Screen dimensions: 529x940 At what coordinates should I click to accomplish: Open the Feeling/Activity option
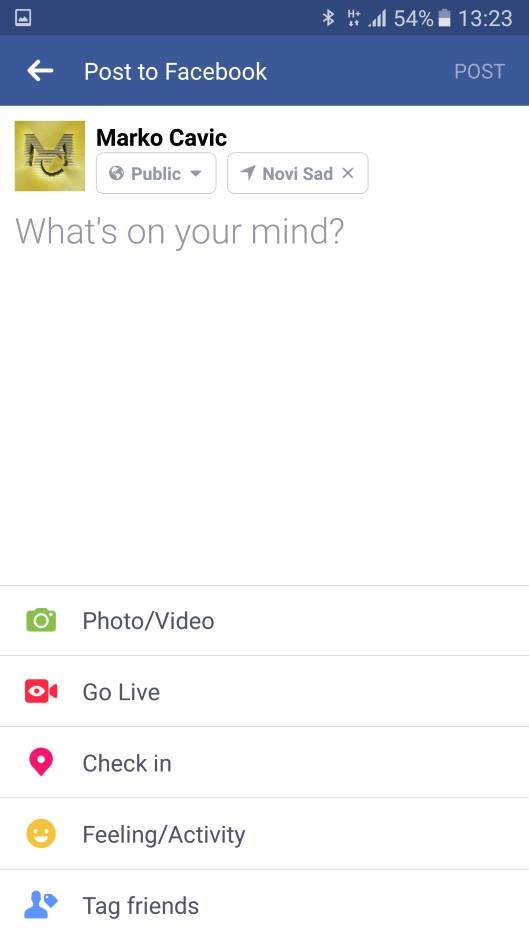coord(264,834)
